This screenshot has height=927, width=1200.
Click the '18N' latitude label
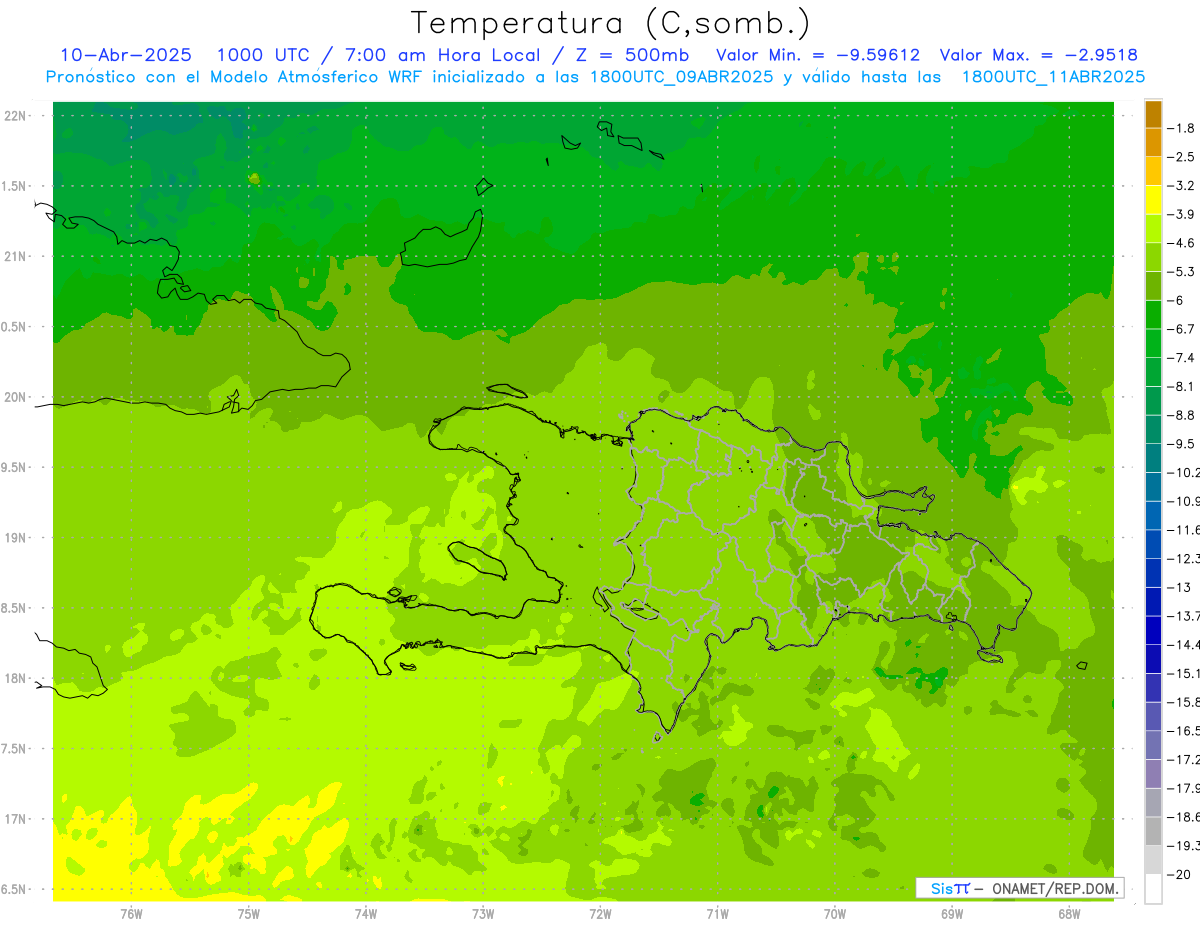pyautogui.click(x=14, y=678)
